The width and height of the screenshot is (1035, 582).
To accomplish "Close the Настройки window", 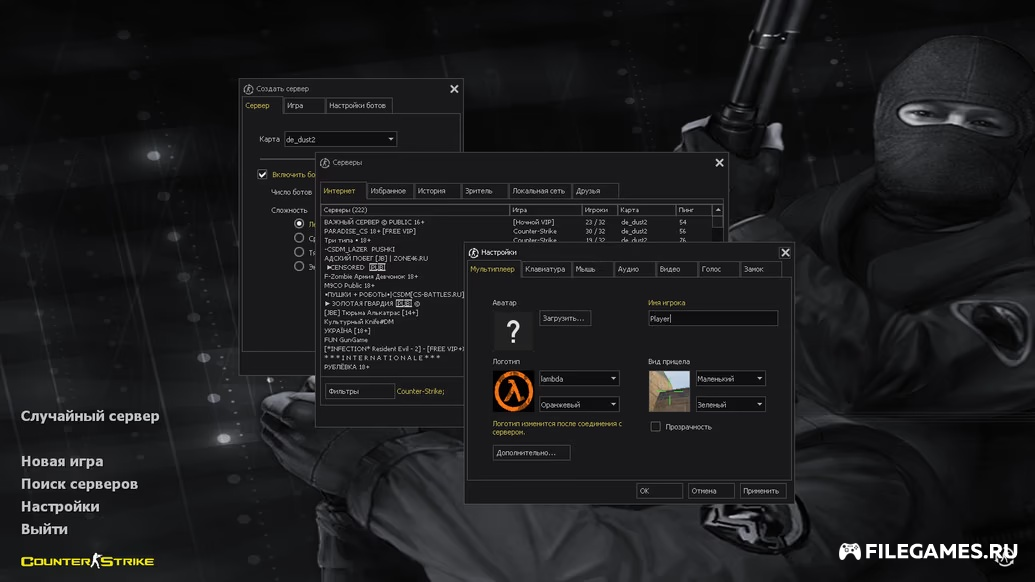I will coord(785,252).
